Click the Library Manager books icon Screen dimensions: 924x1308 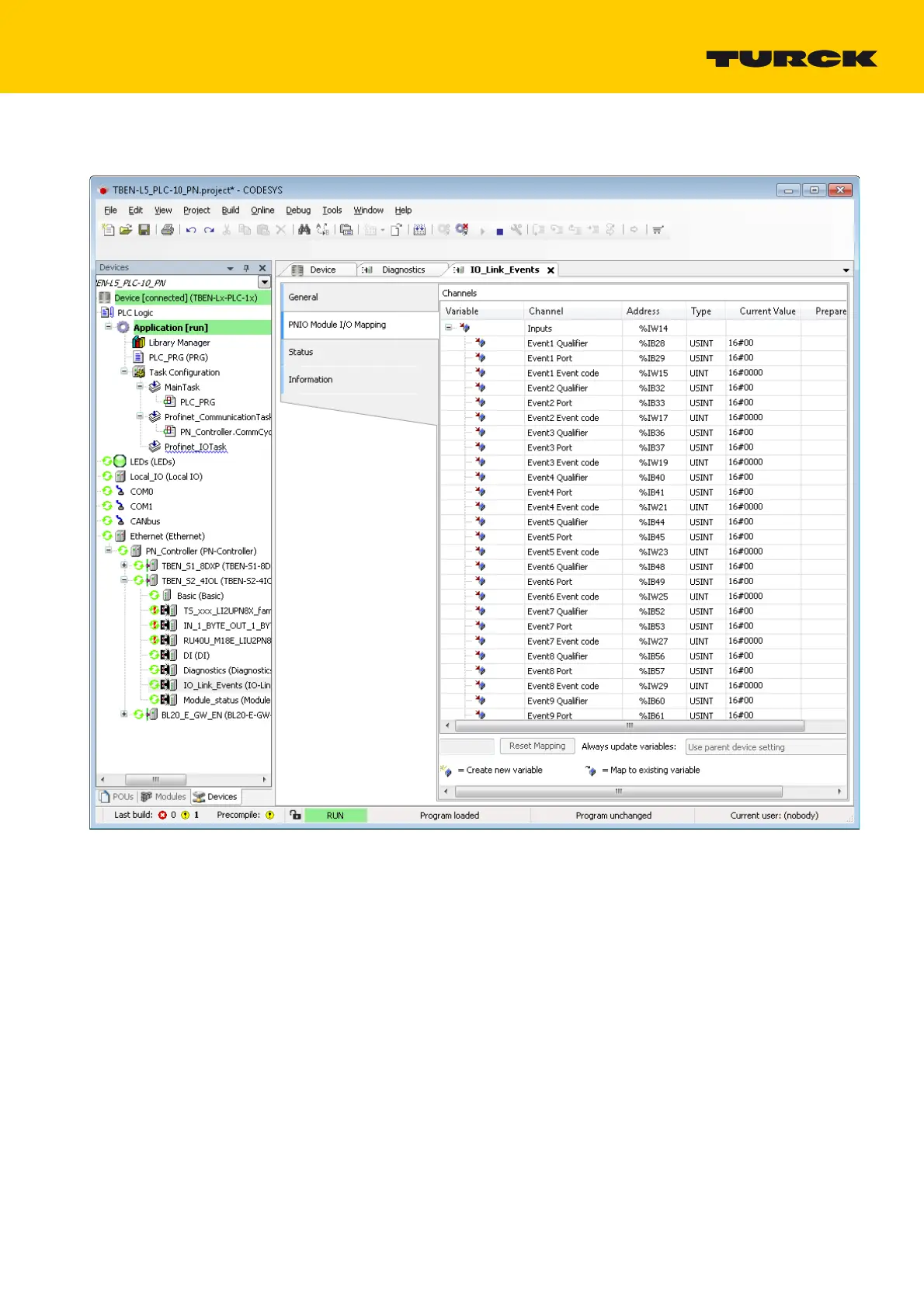pyautogui.click(x=139, y=343)
